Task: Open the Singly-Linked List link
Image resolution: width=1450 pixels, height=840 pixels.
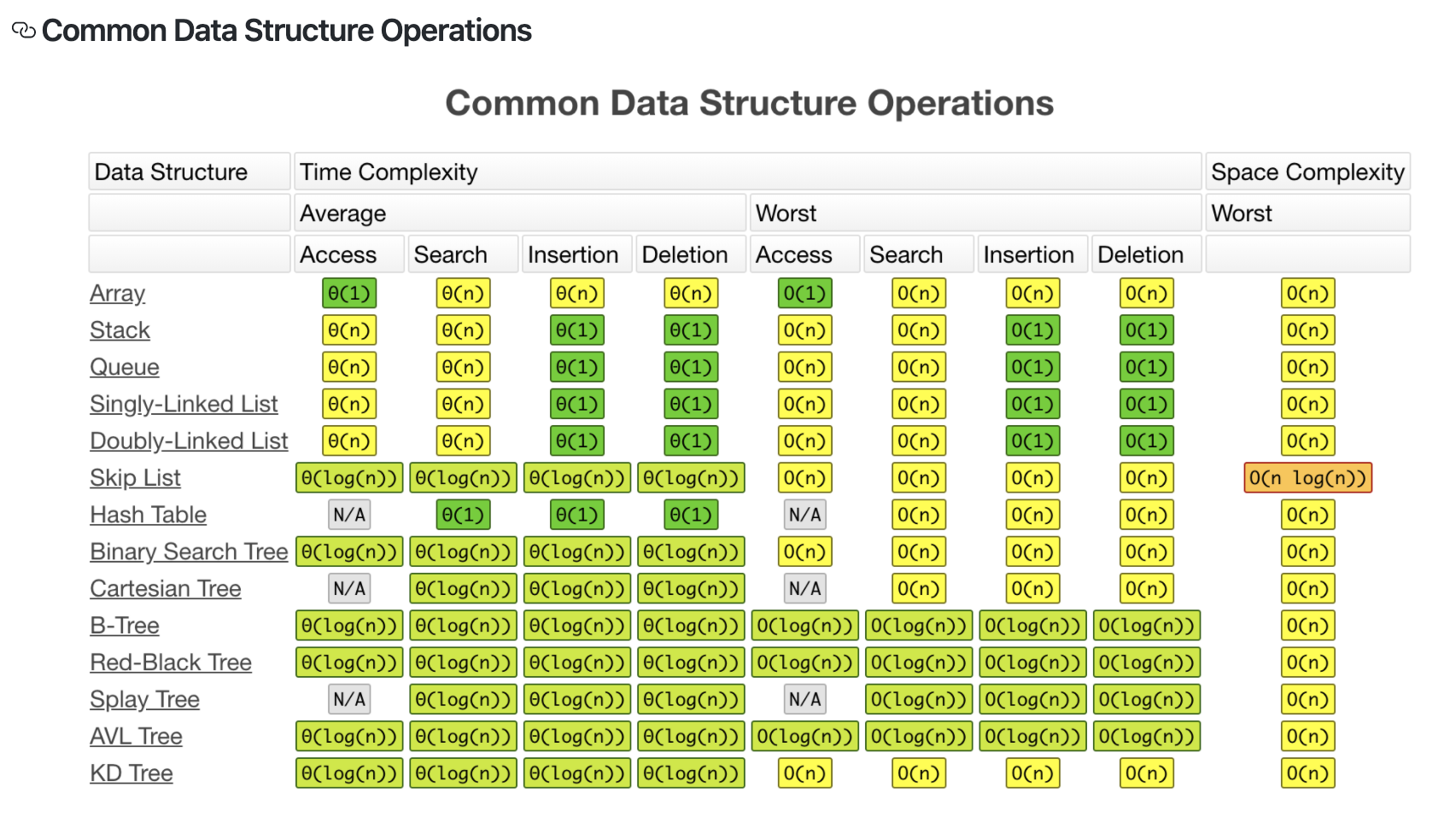Action: (184, 404)
